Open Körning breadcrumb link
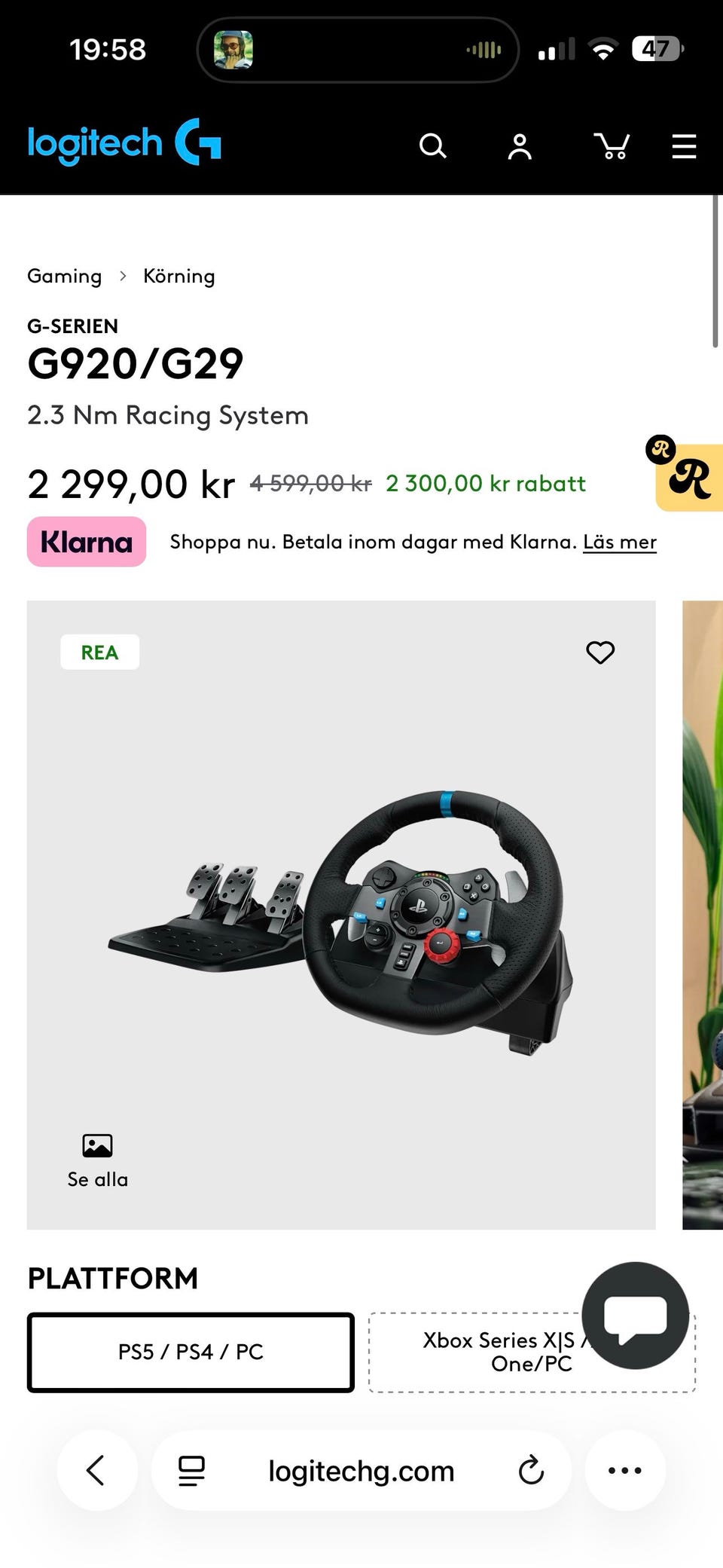The image size is (723, 1568). tap(179, 277)
